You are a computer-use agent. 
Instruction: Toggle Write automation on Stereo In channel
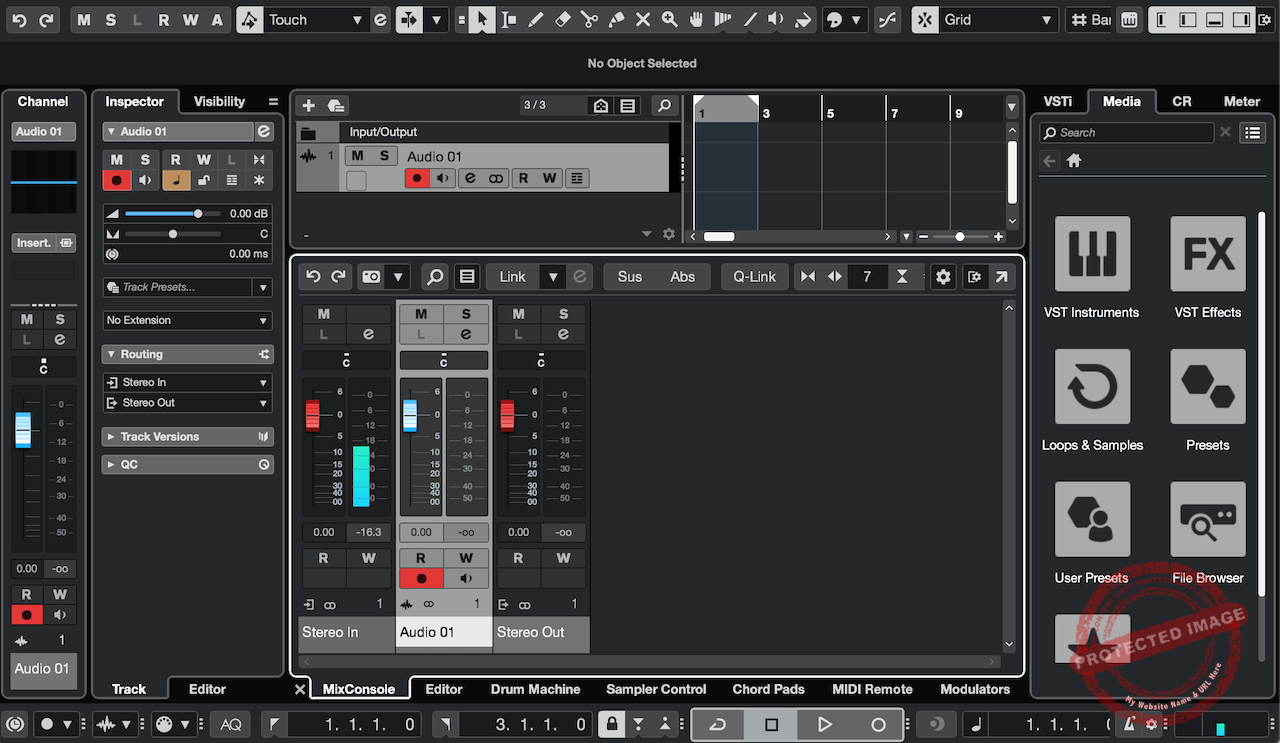(x=369, y=558)
